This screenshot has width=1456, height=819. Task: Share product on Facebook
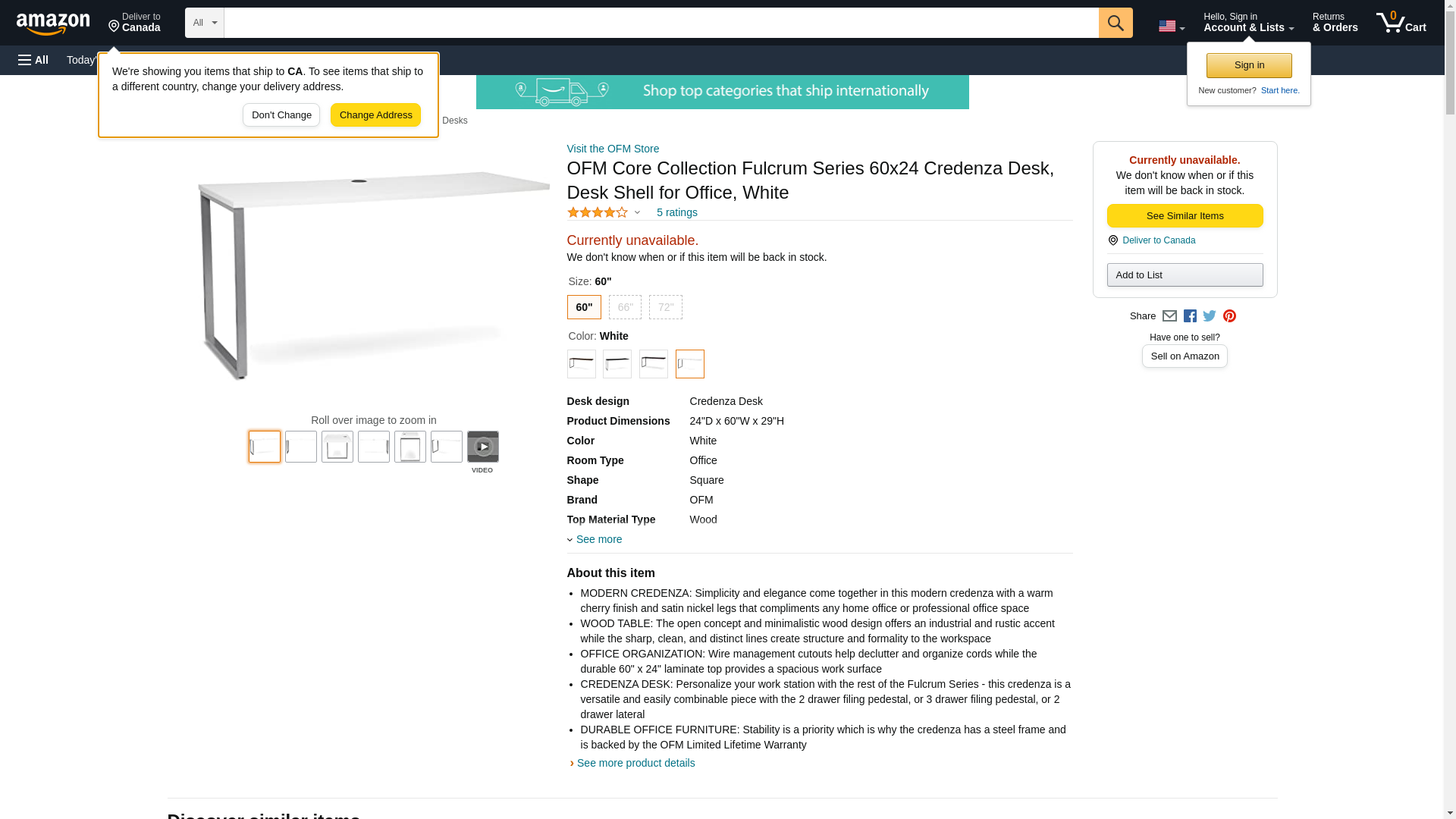[x=1190, y=316]
